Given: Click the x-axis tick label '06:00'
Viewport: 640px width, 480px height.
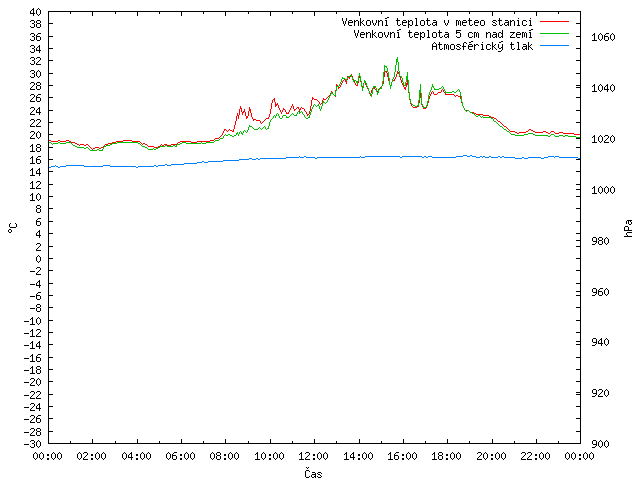Looking at the screenshot, I should 180,456.
